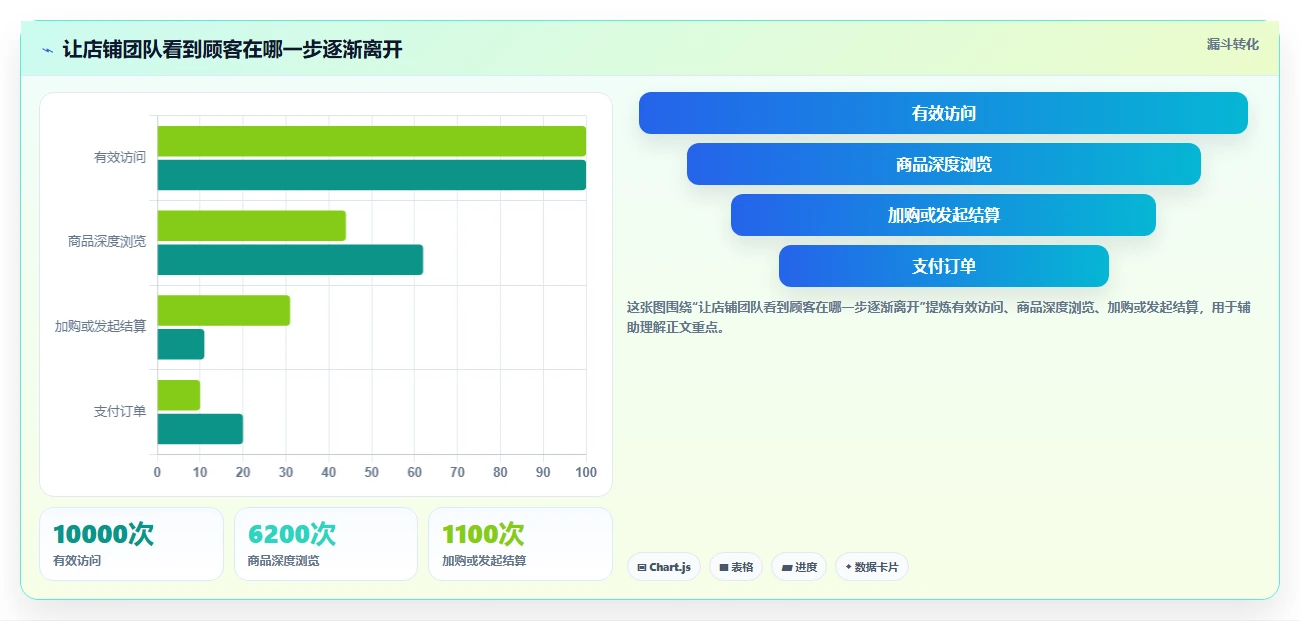Open the 1100次 加购或发起结算 stat card
Viewport: 1300px width, 621px height.
(x=520, y=544)
